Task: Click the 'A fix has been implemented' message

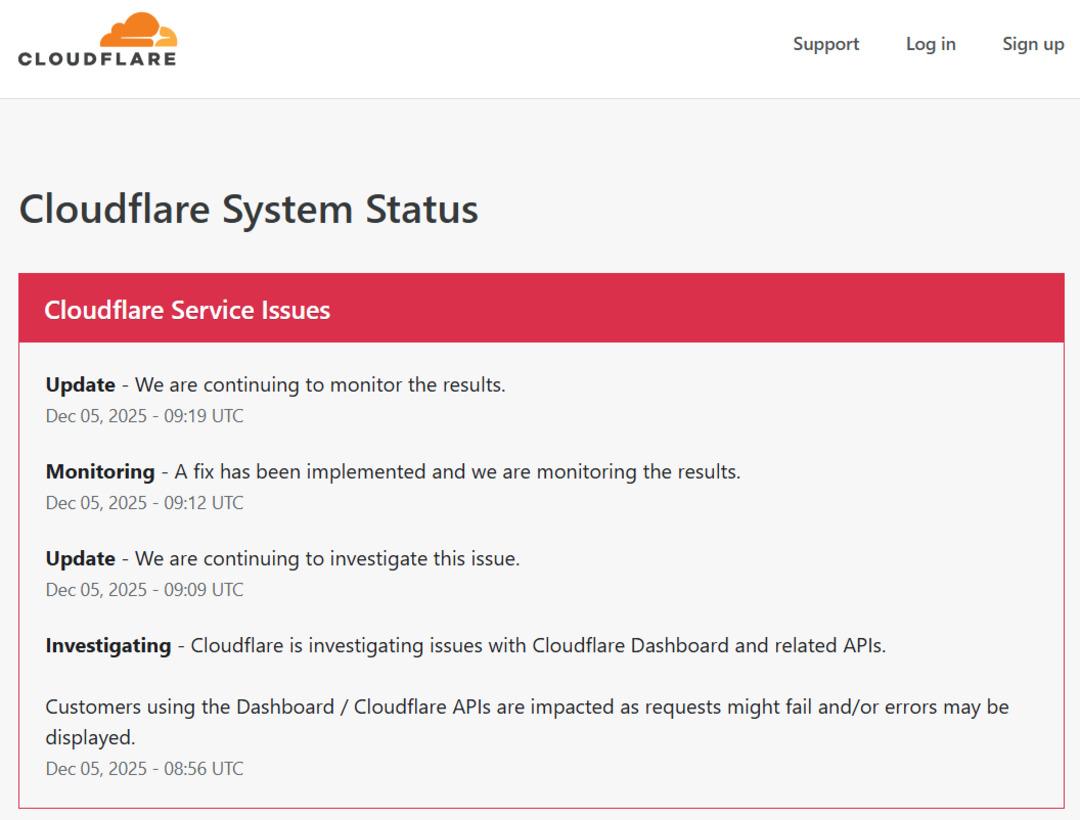Action: pyautogui.click(x=457, y=472)
